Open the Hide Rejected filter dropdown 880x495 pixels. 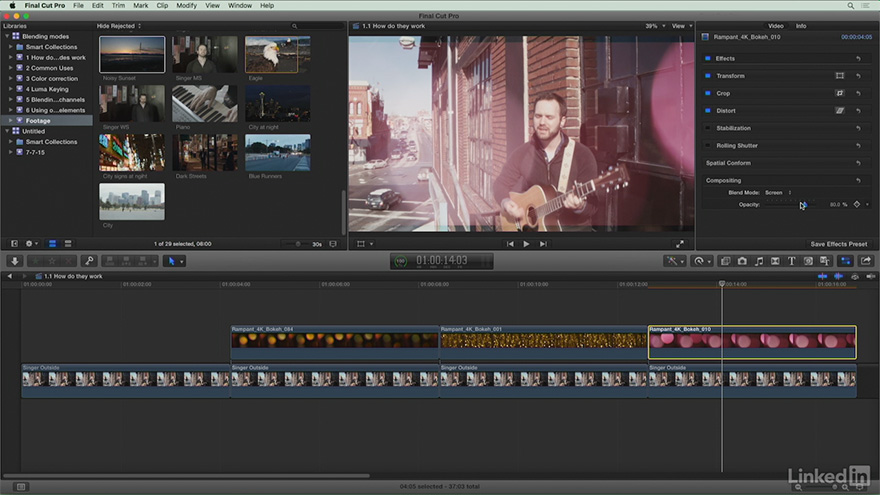point(118,26)
